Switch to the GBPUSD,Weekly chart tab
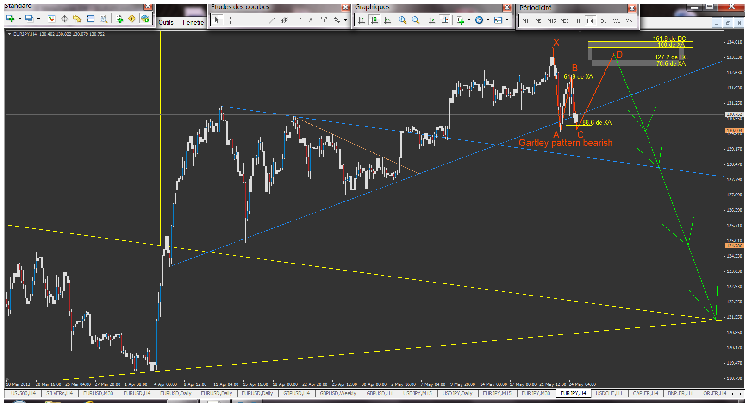This screenshot has width=749, height=403. point(338,393)
